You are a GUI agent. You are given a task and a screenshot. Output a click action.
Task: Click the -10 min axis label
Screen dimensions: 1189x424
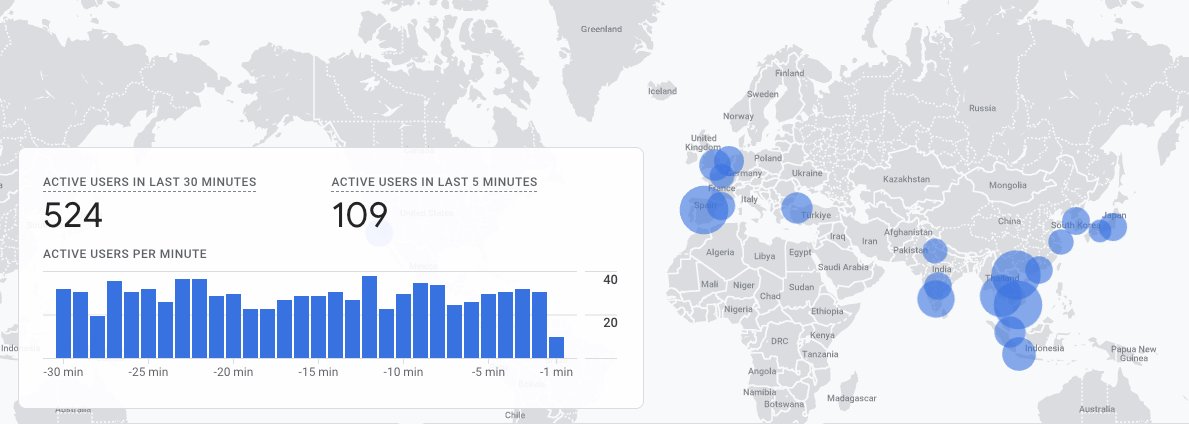coord(403,372)
